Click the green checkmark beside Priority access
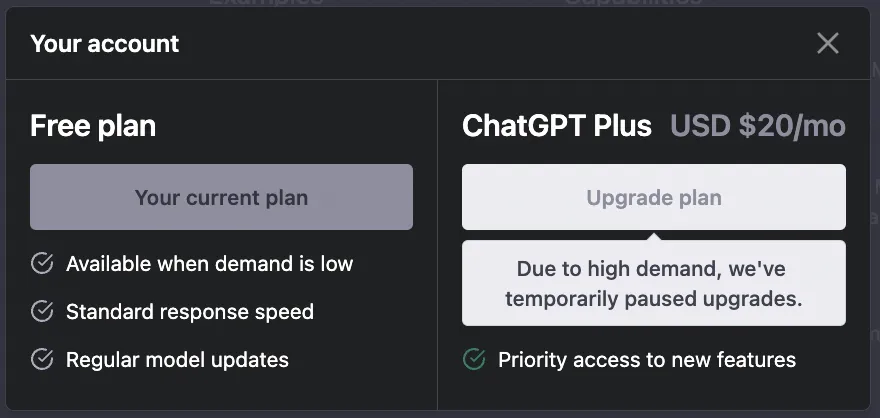The height and width of the screenshot is (418, 880). pos(474,360)
